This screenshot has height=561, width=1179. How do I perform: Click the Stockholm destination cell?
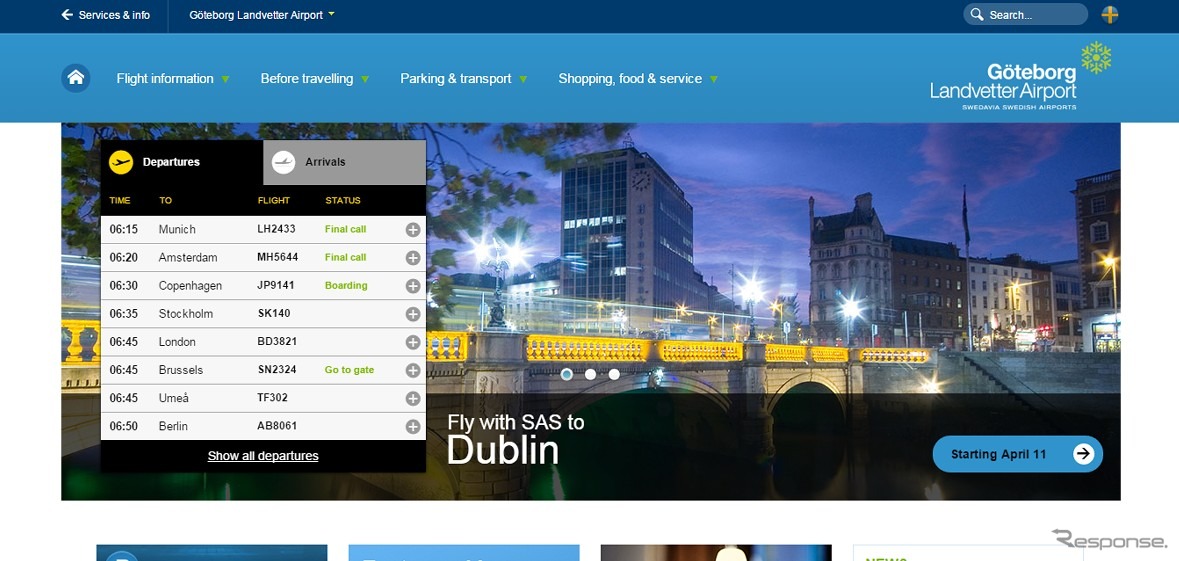pos(186,314)
